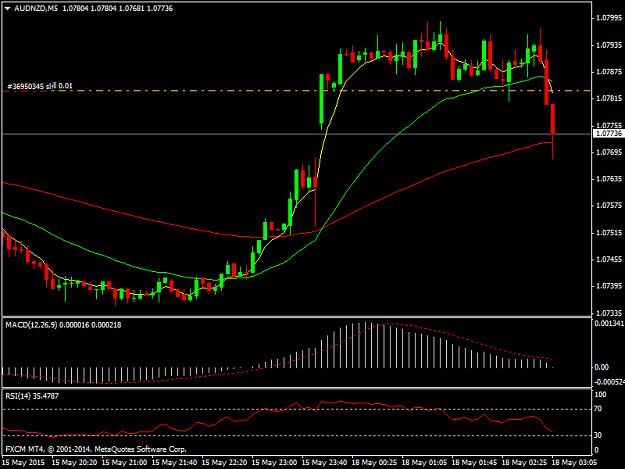This screenshot has width=625, height=469.
Task: Click the 1.07935 price scale label
Action: point(609,45)
